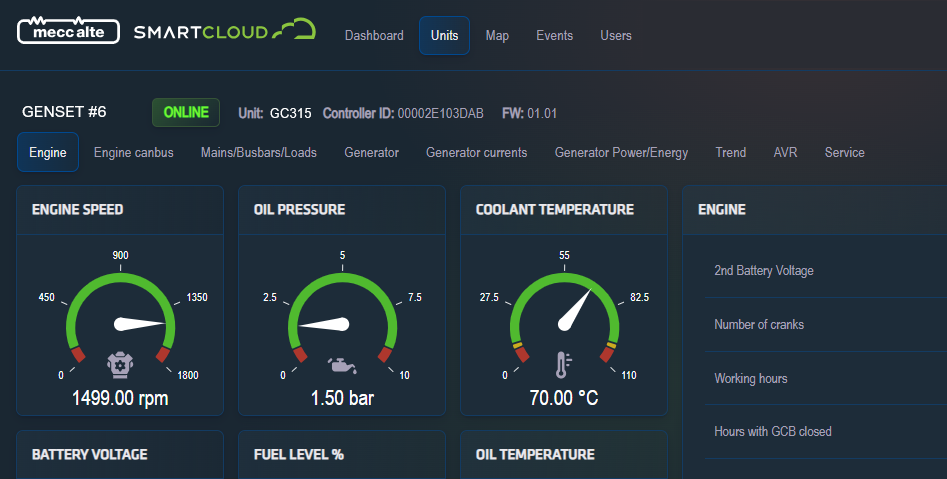
Task: Open the Service tab
Action: click(x=844, y=152)
